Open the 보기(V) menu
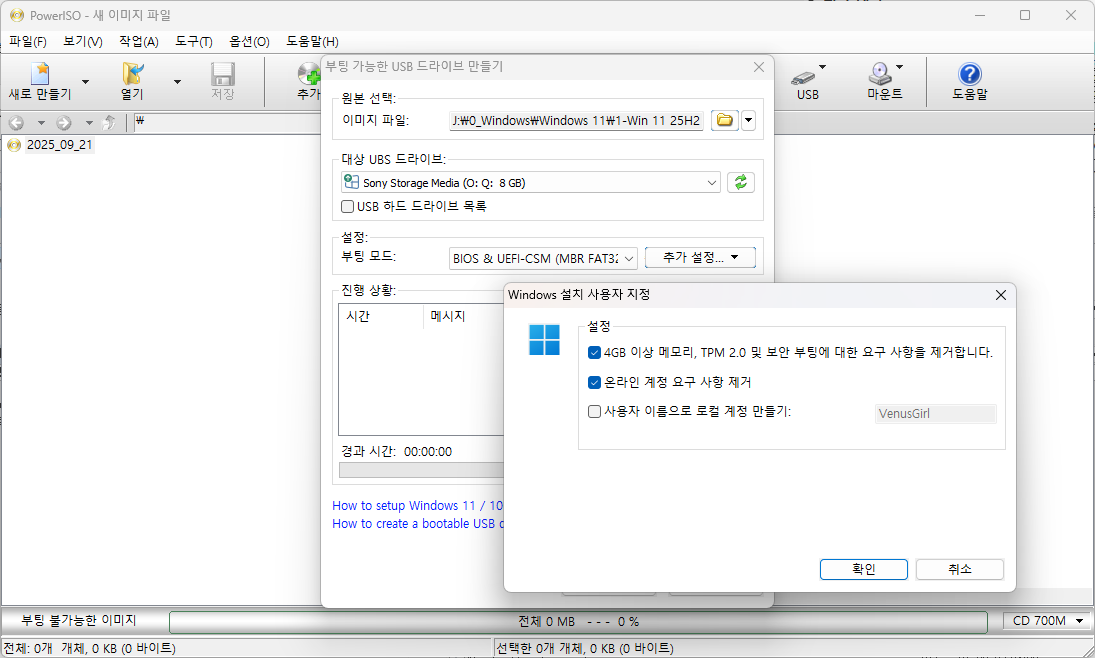 click(x=82, y=42)
